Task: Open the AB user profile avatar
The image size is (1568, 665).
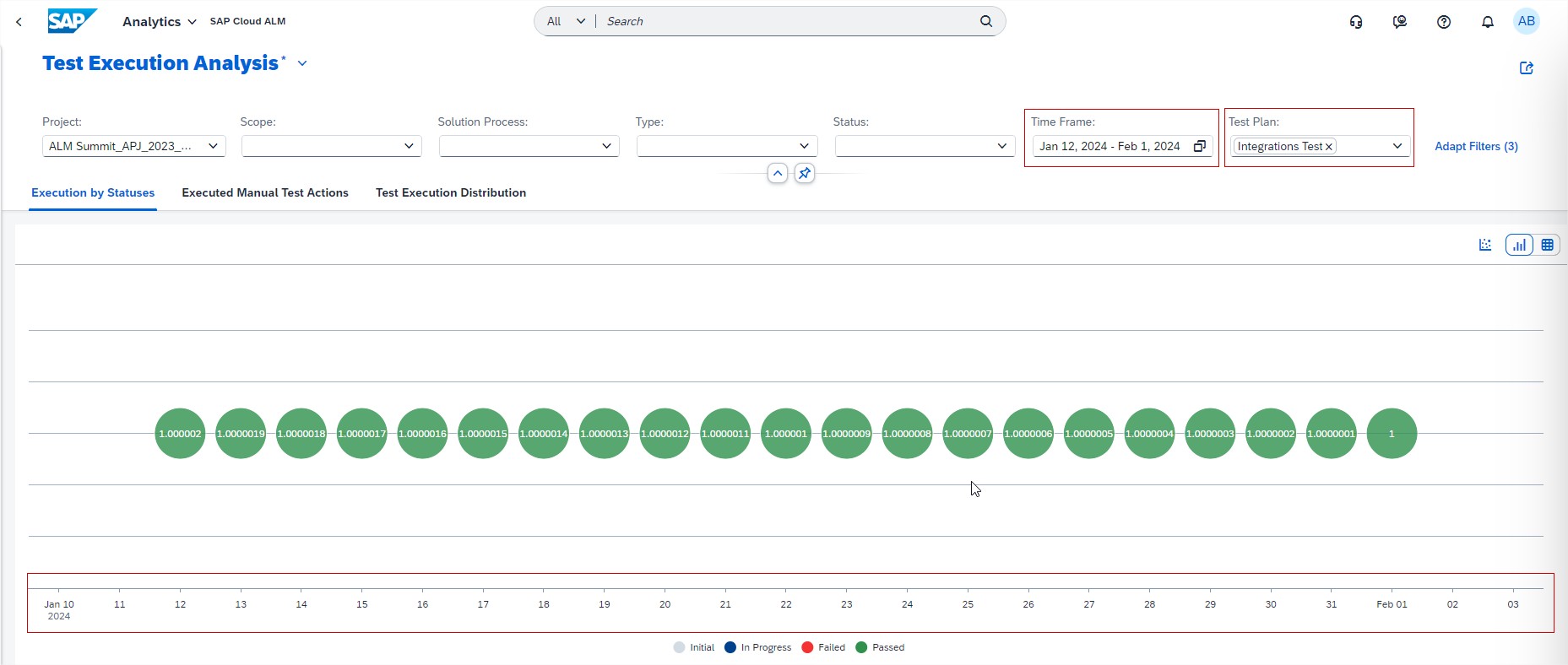Action: [x=1526, y=22]
